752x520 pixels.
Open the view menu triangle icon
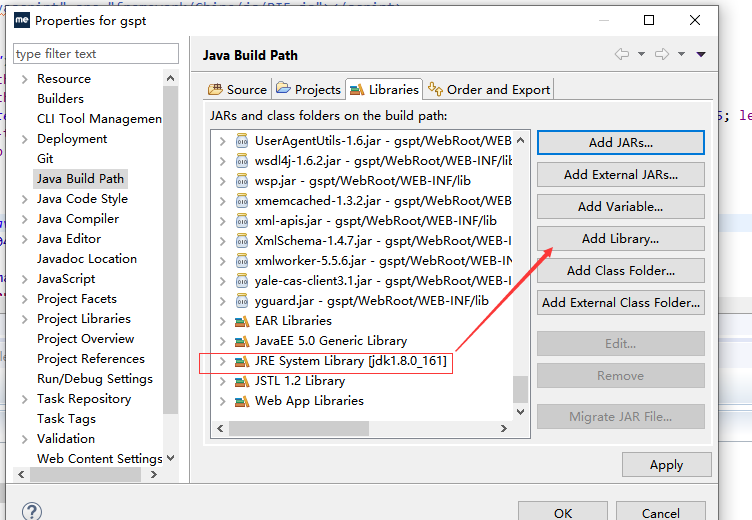701,55
